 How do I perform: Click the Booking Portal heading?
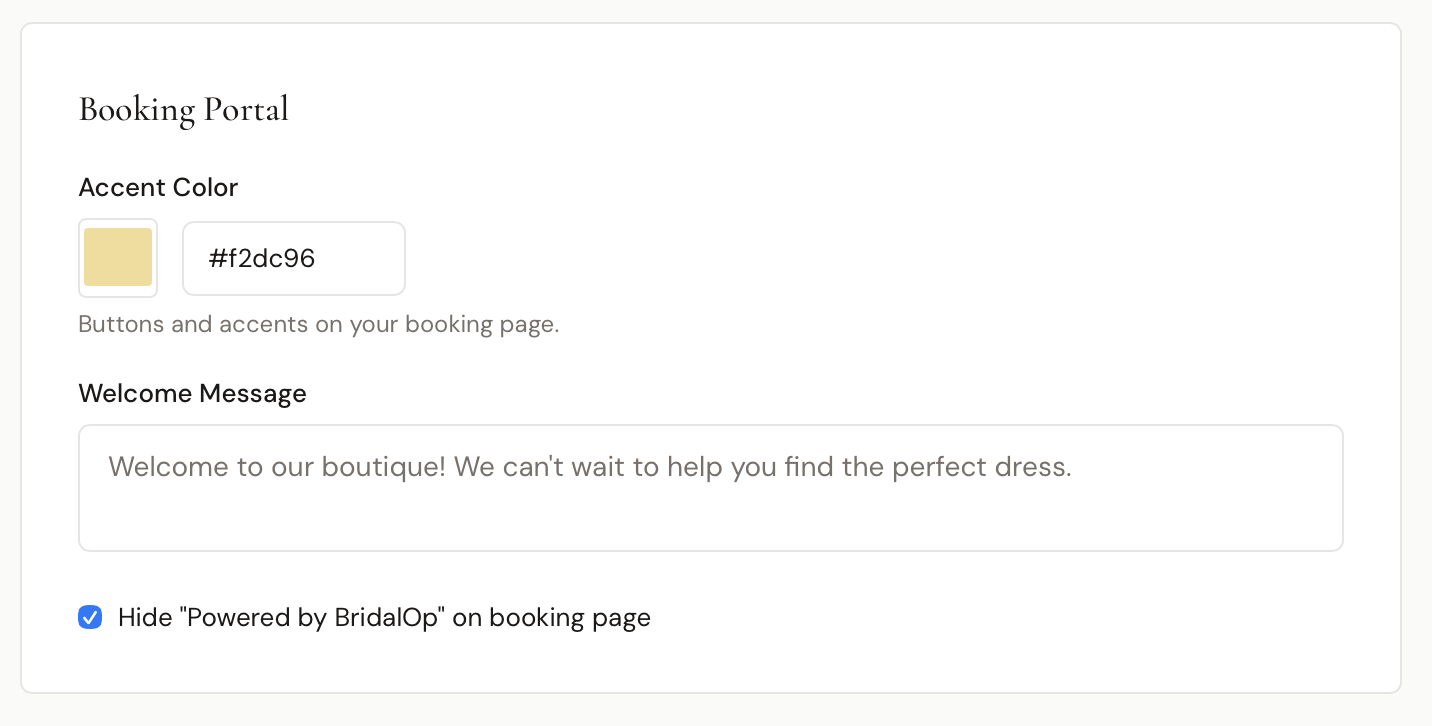coord(183,109)
